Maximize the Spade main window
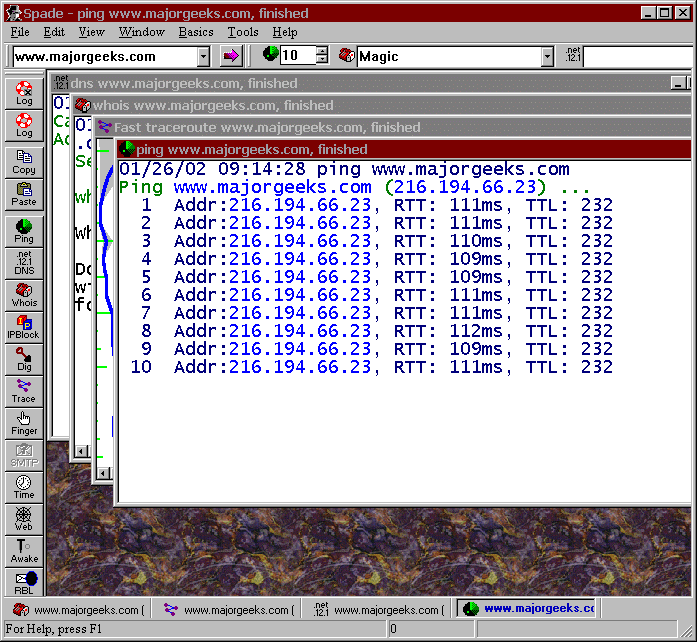 coord(665,13)
